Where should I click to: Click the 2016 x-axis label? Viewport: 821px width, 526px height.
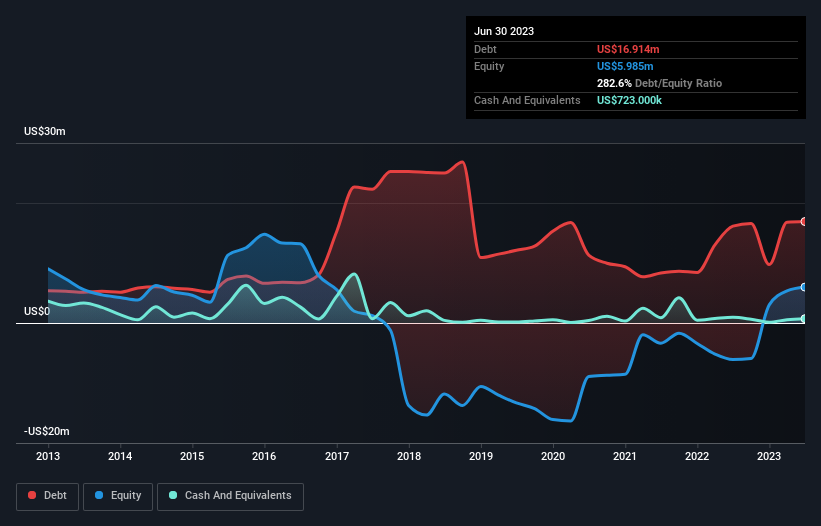[x=264, y=456]
